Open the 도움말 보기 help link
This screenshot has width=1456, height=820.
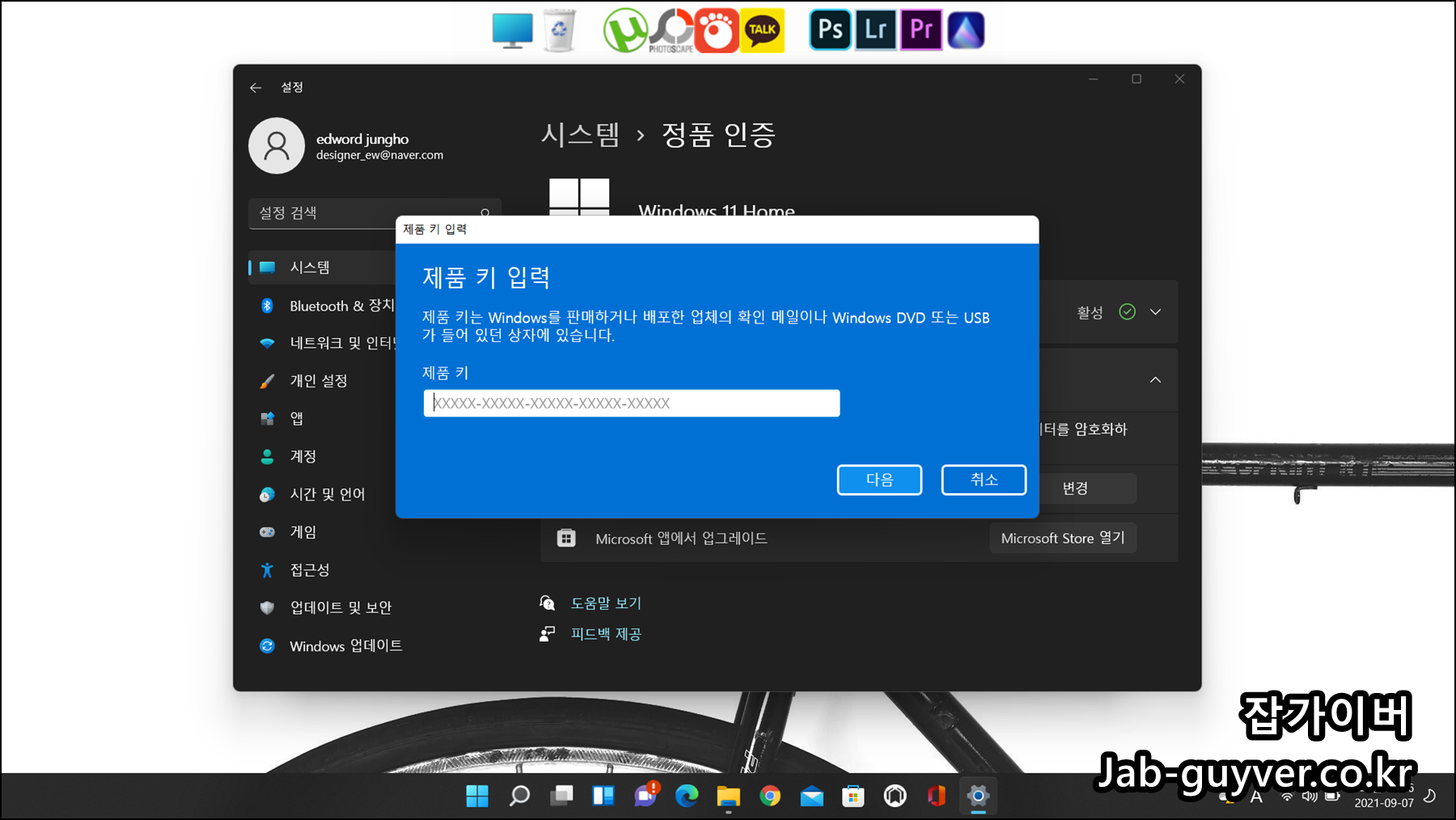click(605, 602)
